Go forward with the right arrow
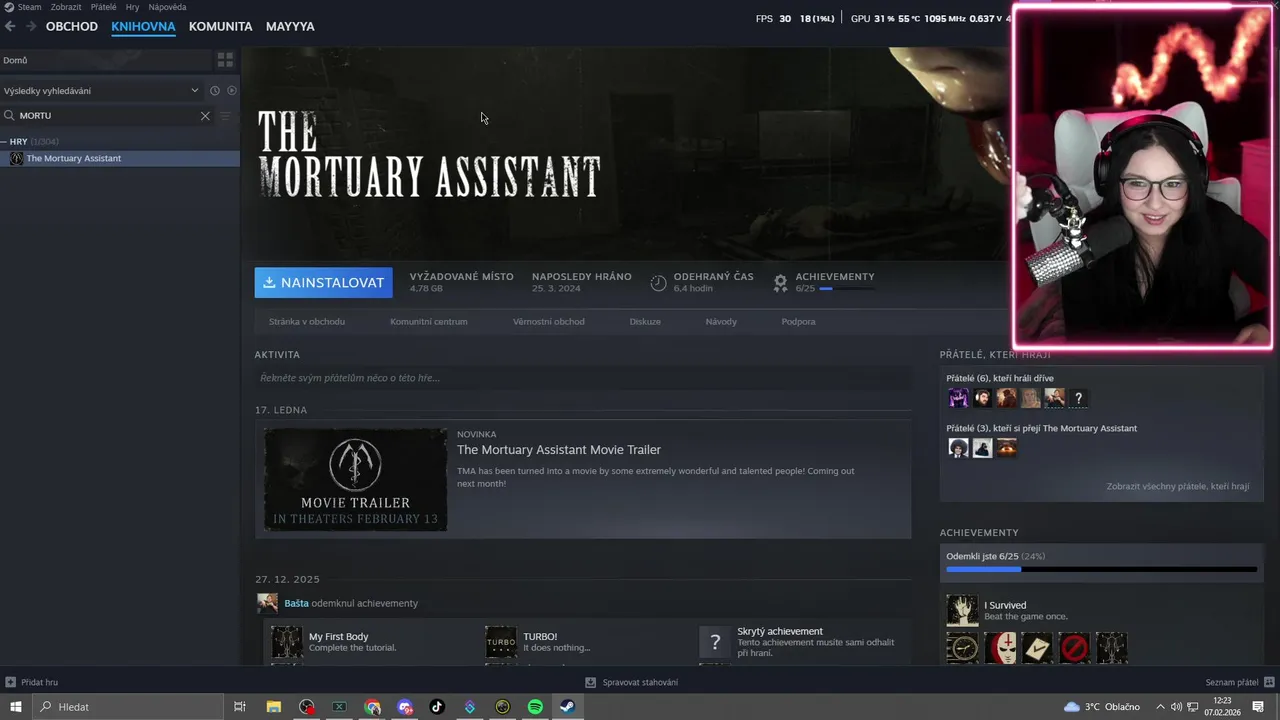Viewport: 1280px width, 720px height. point(31,26)
